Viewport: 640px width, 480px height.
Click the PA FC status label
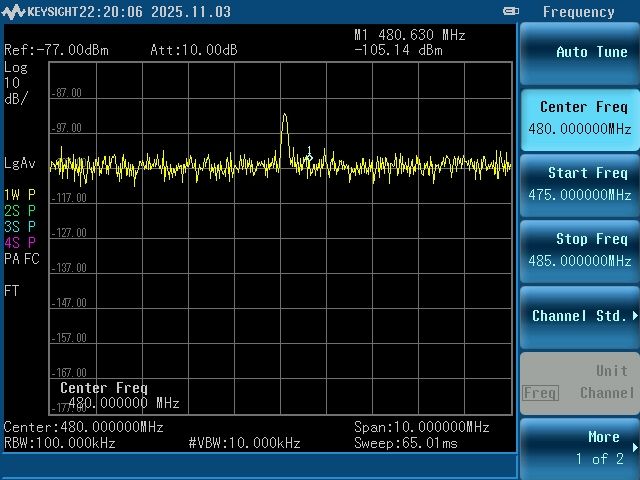click(x=22, y=259)
